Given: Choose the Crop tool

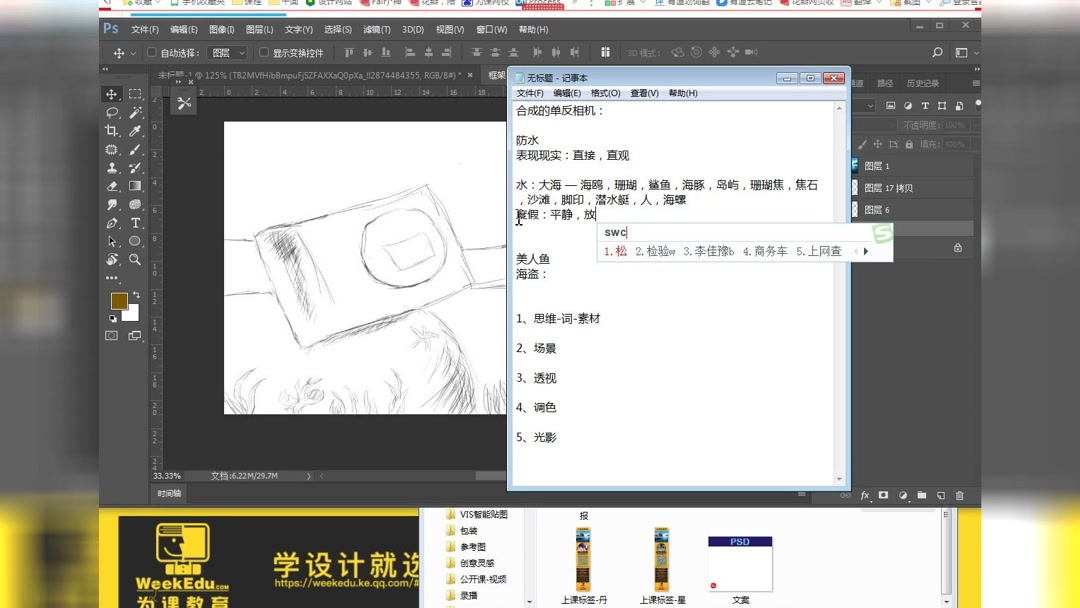Looking at the screenshot, I should point(112,132).
